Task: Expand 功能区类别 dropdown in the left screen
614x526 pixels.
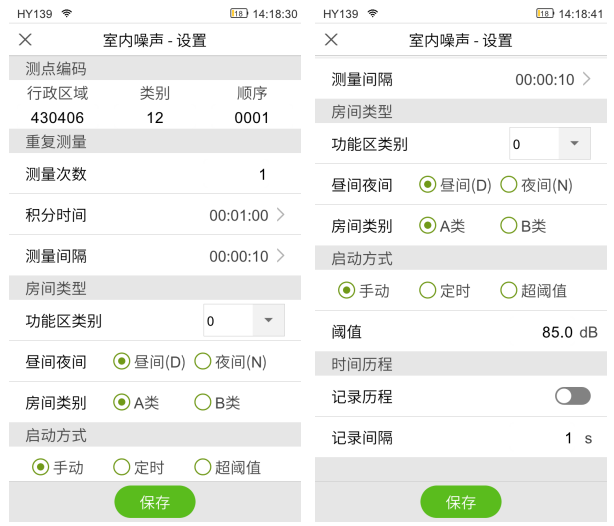Action: pyautogui.click(x=268, y=321)
